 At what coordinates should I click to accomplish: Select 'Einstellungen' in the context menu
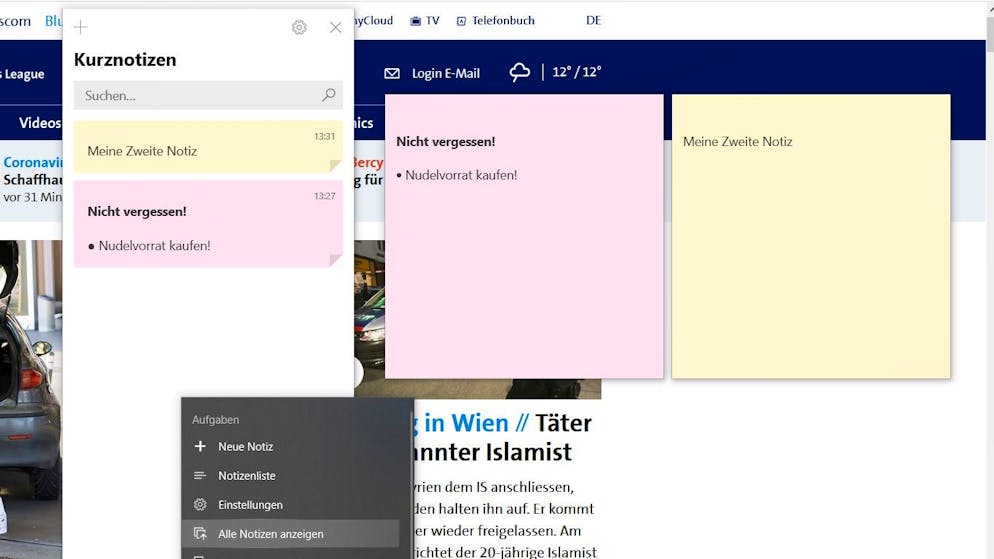pos(250,505)
